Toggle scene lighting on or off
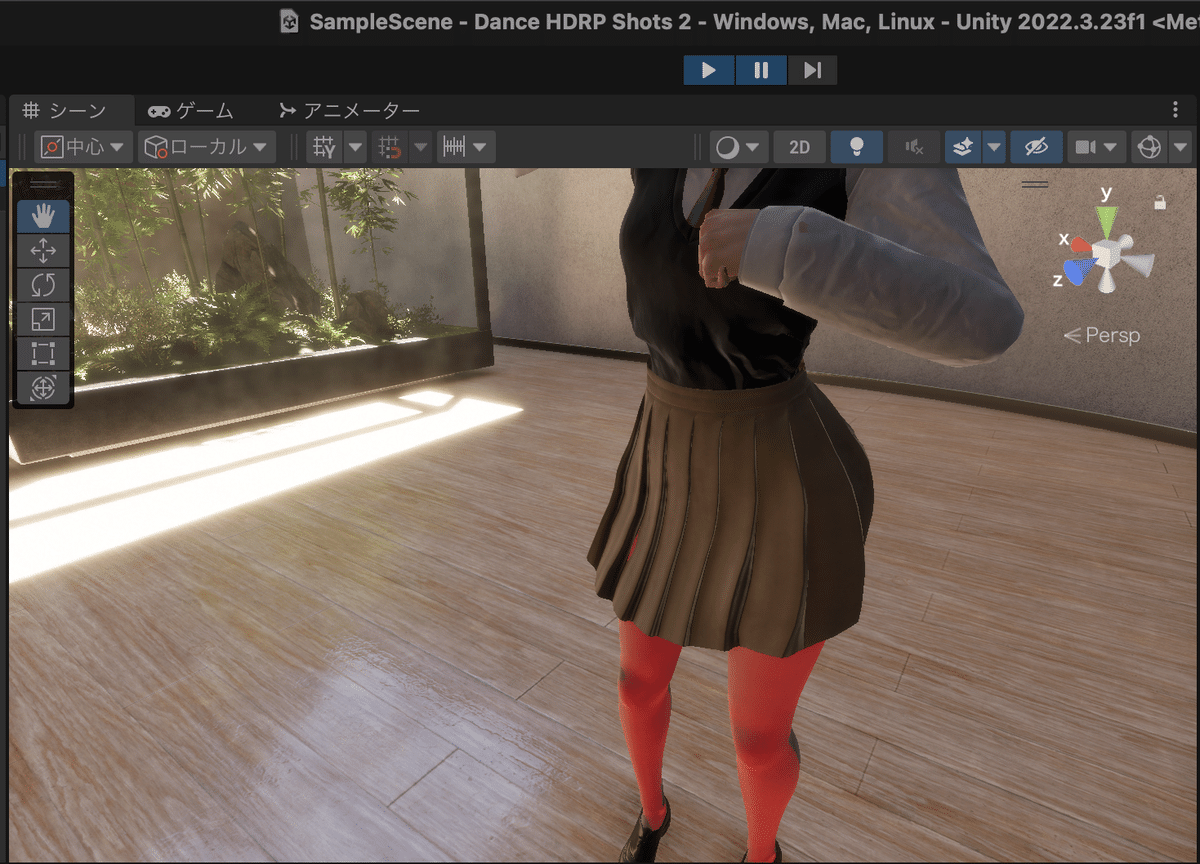The width and height of the screenshot is (1200, 864). point(857,146)
